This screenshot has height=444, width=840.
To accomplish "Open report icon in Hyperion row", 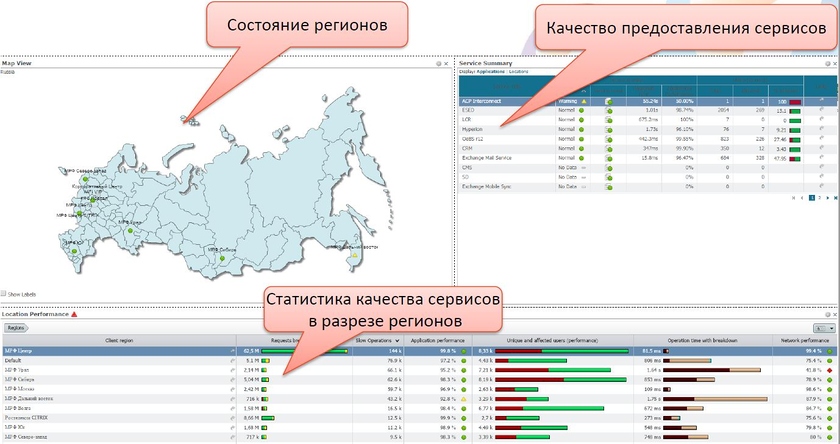I will tap(610, 129).
